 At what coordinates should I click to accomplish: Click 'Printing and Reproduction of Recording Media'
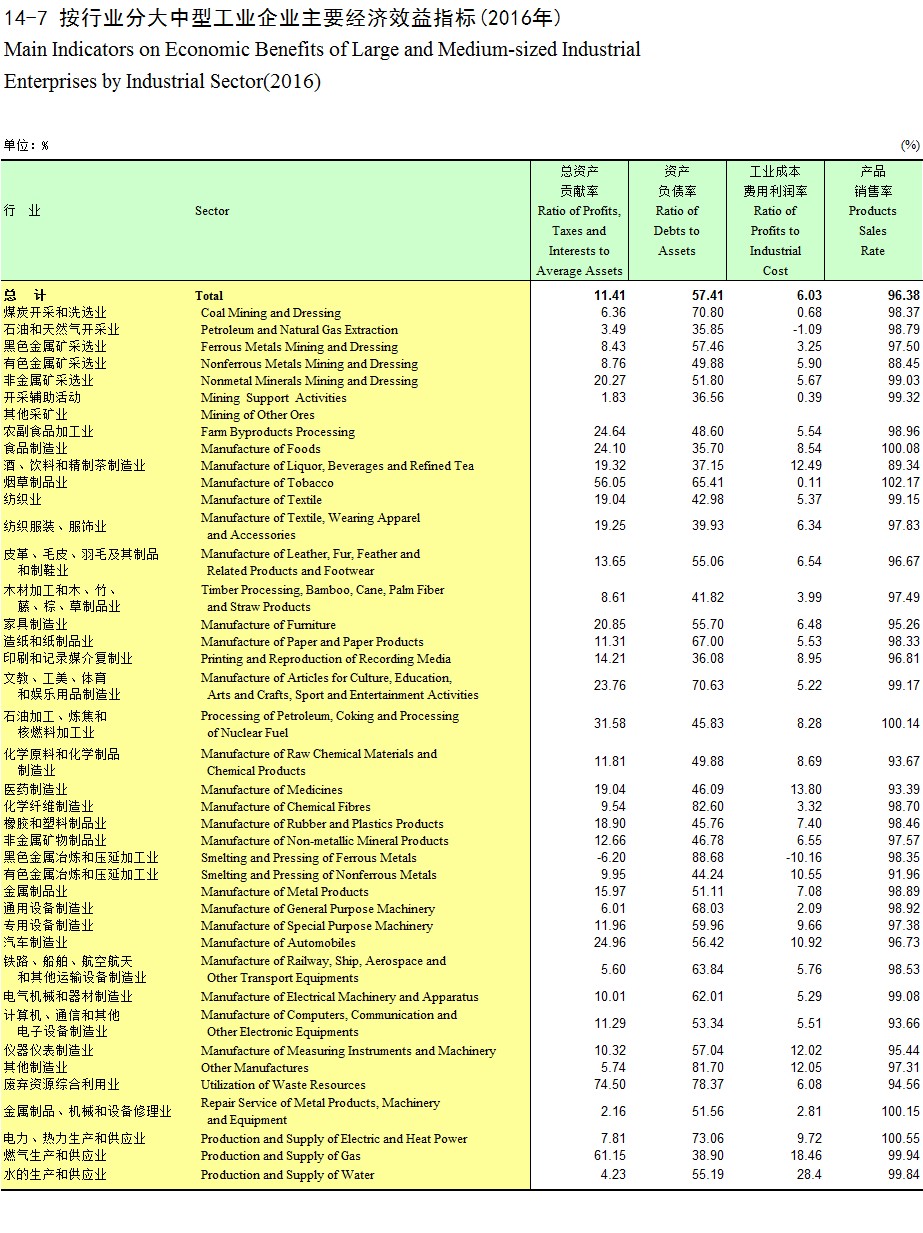[x=325, y=659]
